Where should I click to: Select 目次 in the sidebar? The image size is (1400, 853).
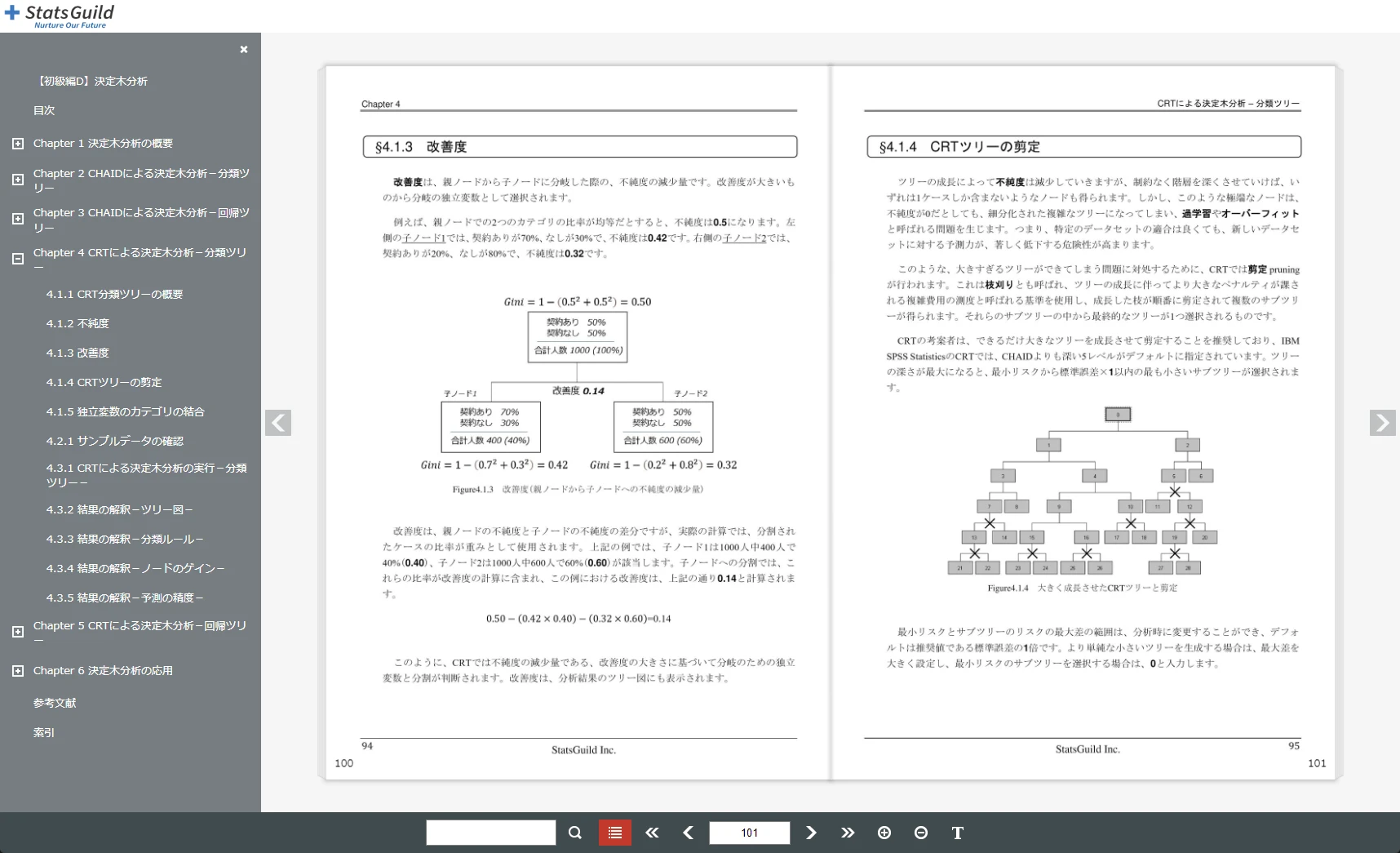coord(44,110)
